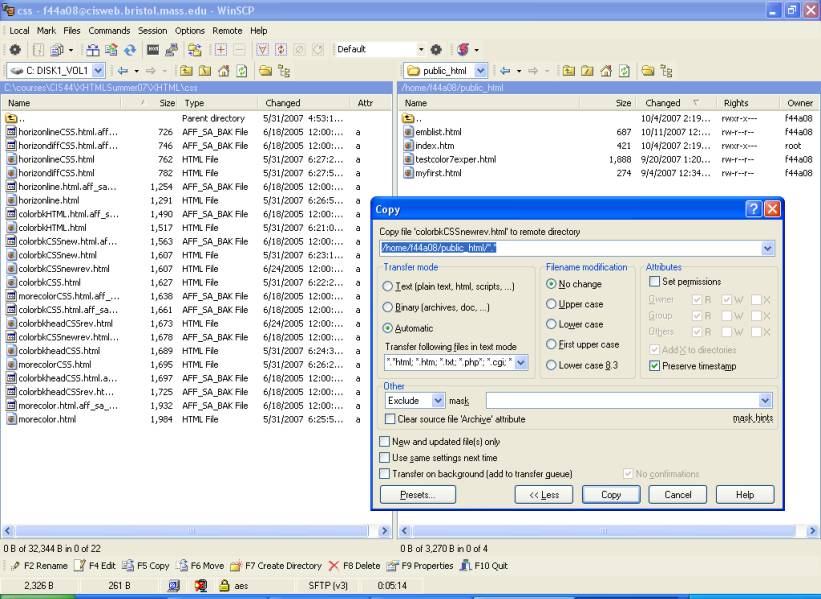Go back in the local panel
This screenshot has width=821, height=599.
(x=123, y=71)
